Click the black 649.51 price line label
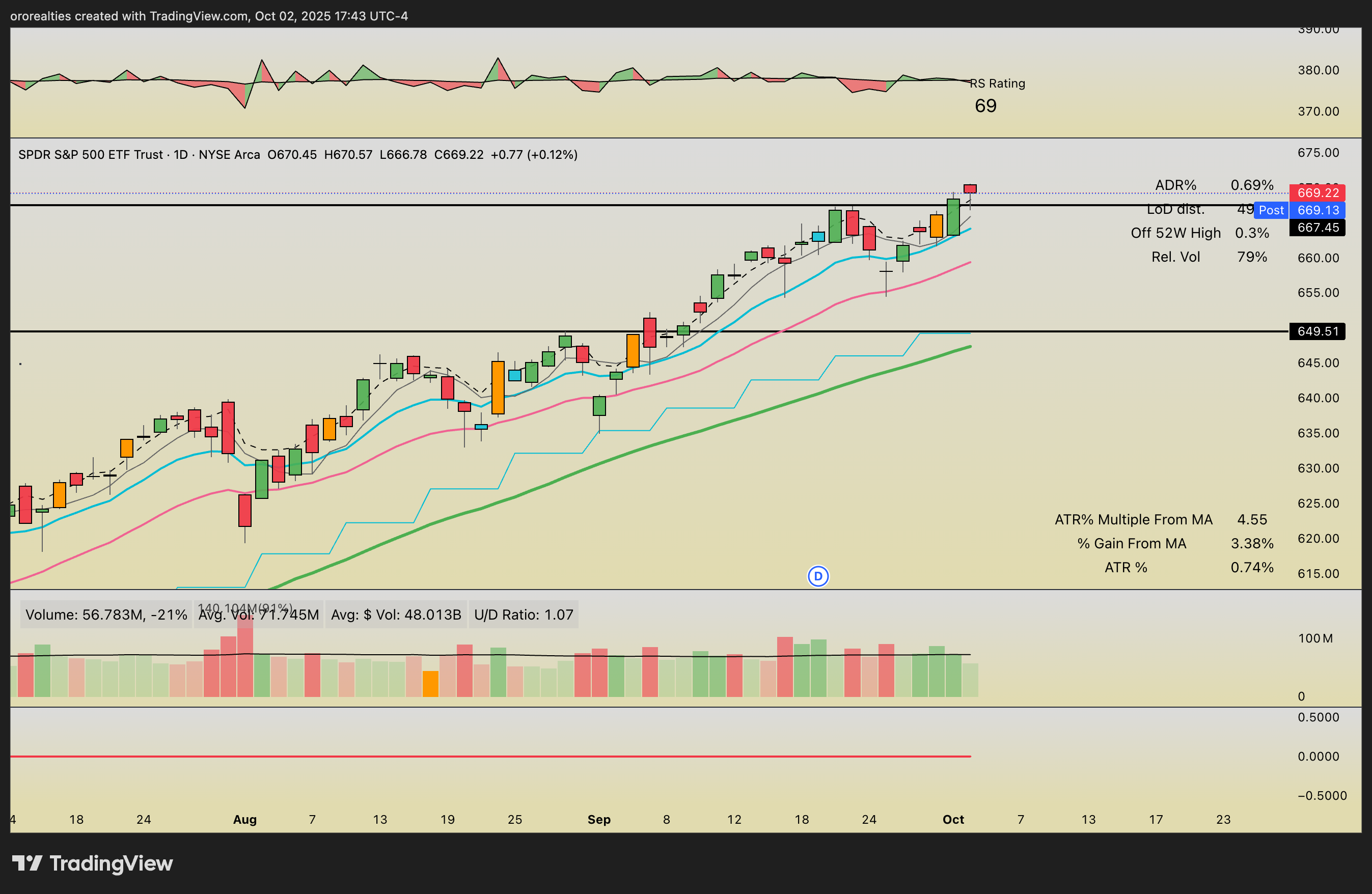 tap(1317, 331)
